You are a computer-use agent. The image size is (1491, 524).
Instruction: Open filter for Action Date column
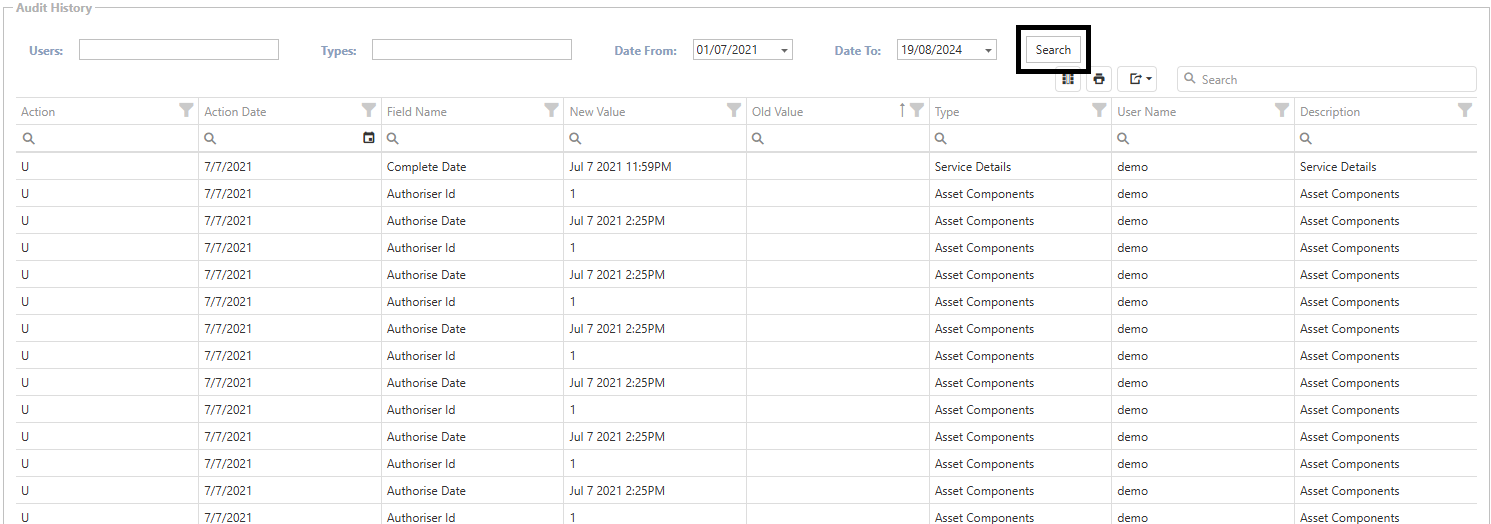tap(369, 111)
